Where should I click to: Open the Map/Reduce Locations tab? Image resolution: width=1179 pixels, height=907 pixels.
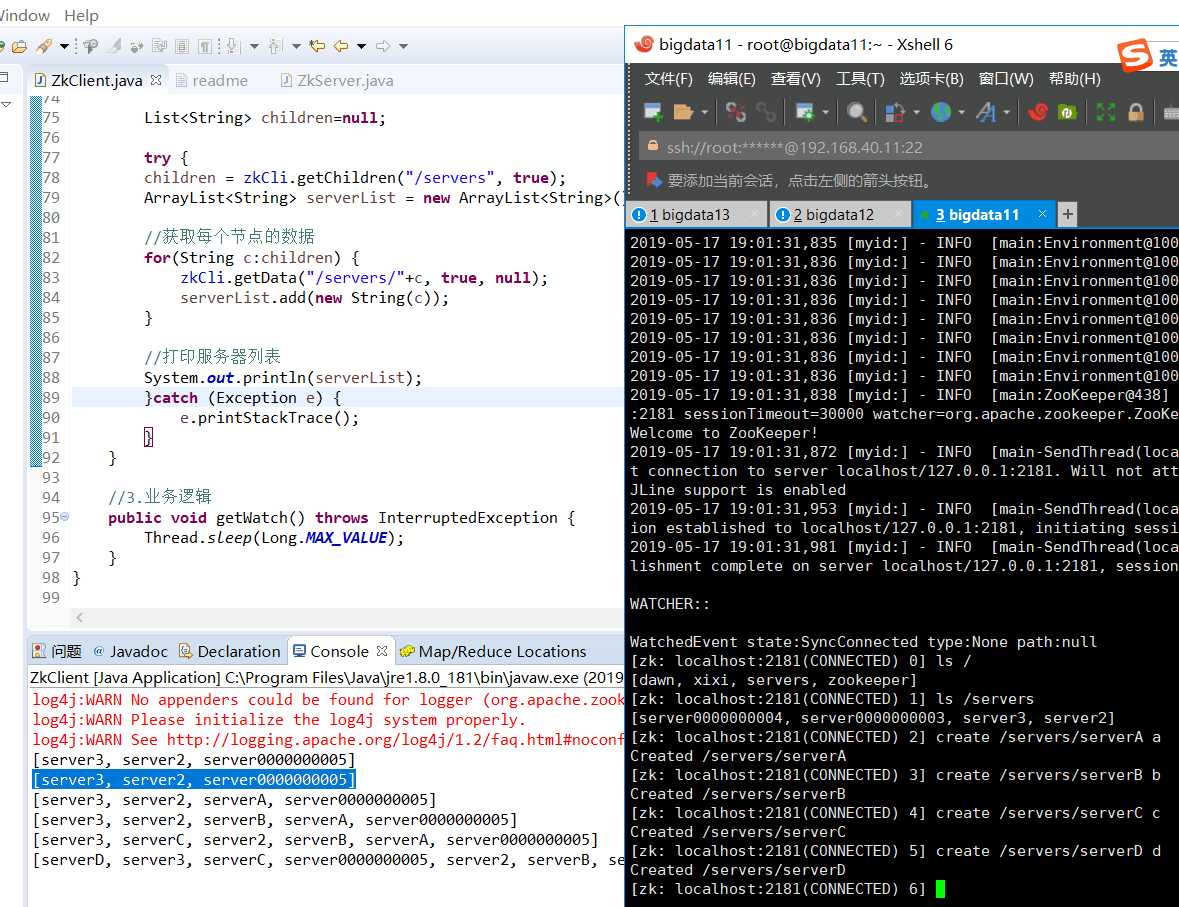click(x=493, y=651)
